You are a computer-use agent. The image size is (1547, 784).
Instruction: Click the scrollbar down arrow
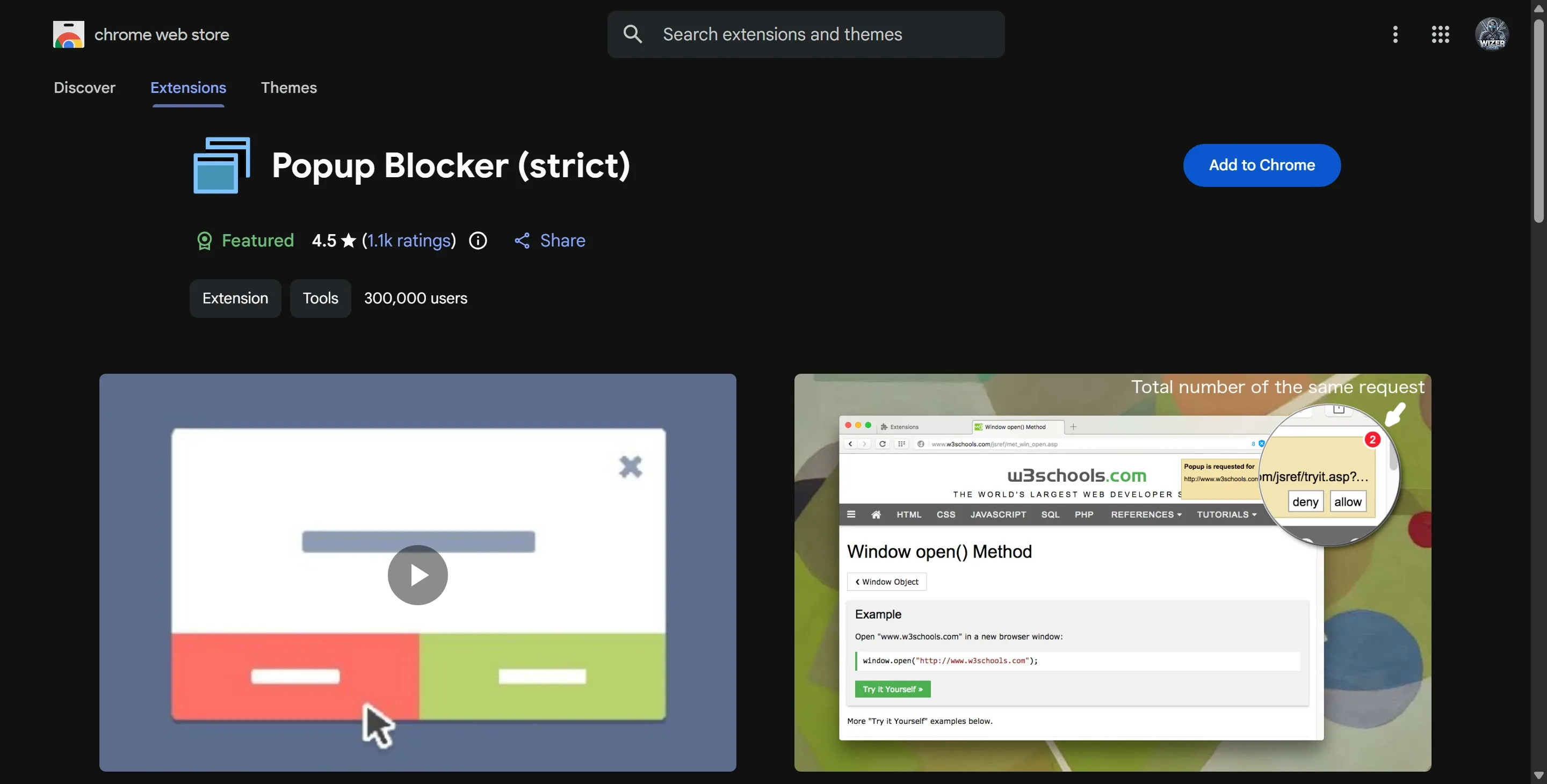pos(1538,775)
